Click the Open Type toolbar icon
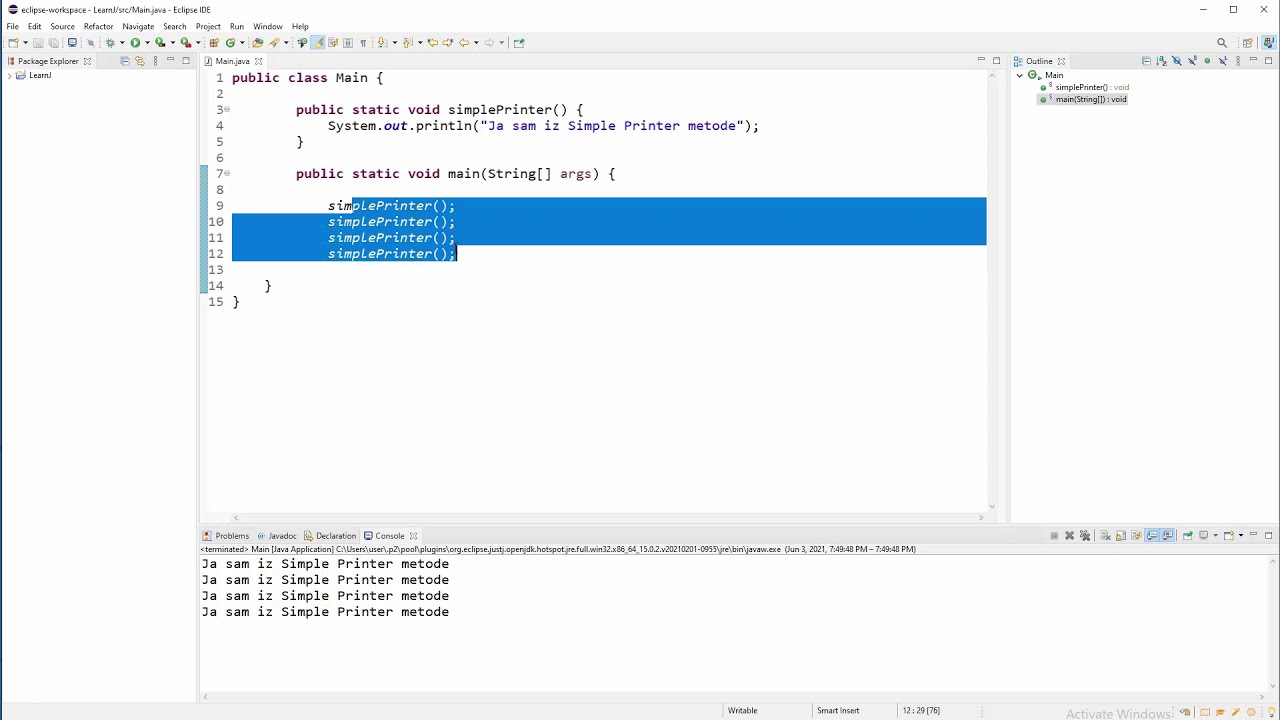The height and width of the screenshot is (720, 1280). (x=257, y=43)
